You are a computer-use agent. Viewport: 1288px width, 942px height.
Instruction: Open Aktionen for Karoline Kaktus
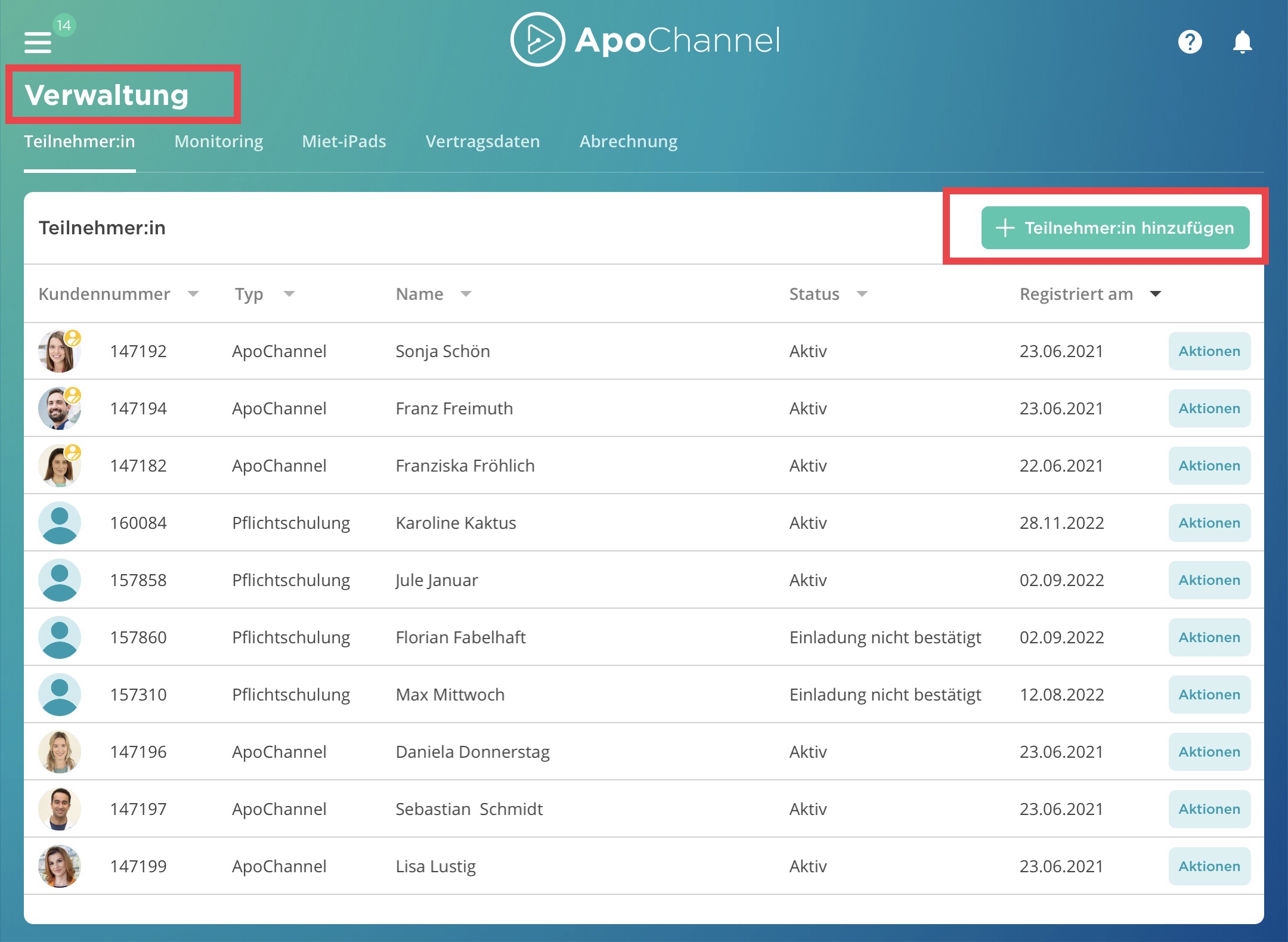click(1209, 523)
